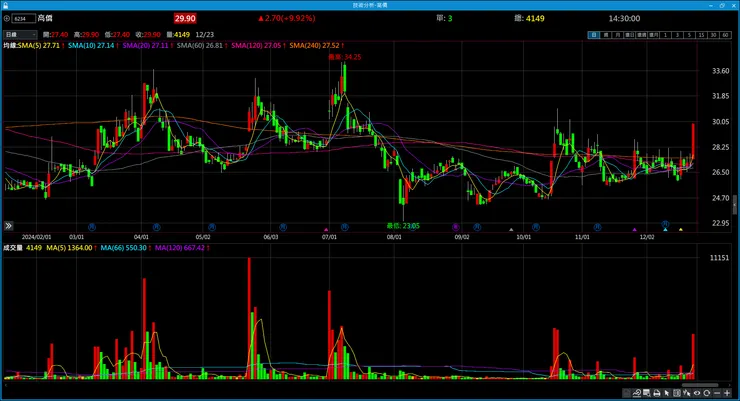Screen dimensions: 740x401
Task: Click the SMA(10) 27.14 label
Action: coord(91,45)
